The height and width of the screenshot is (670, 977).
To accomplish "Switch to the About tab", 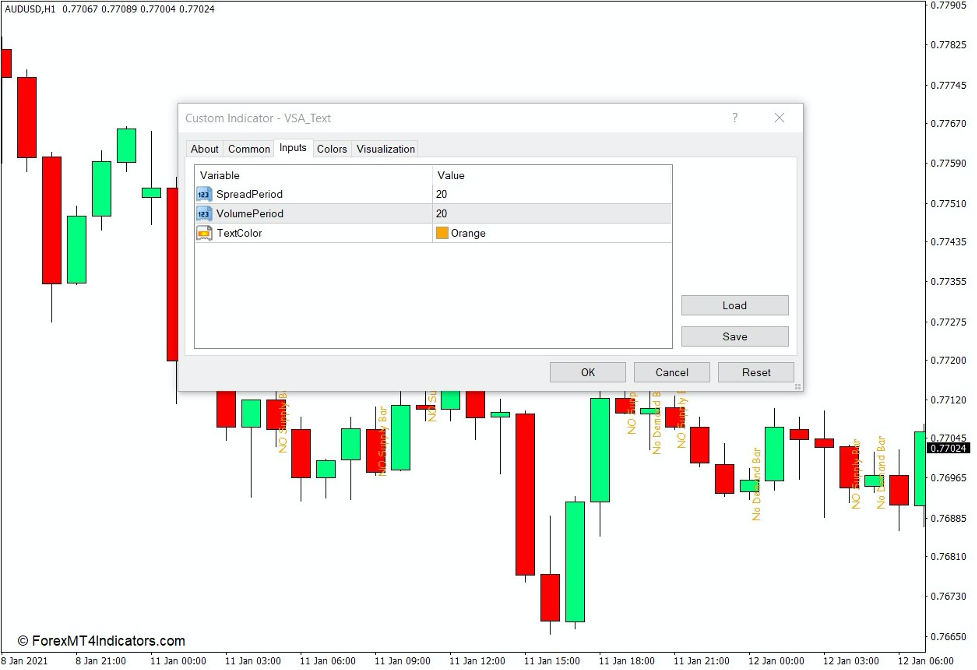I will pyautogui.click(x=204, y=148).
